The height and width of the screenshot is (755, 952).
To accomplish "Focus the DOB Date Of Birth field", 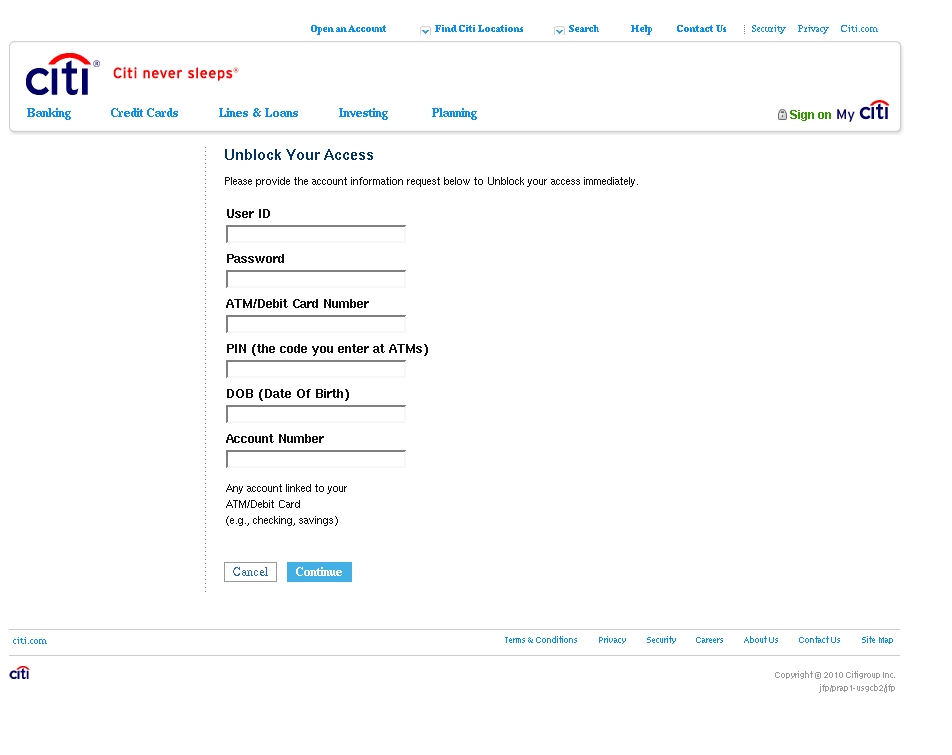I will pos(316,414).
